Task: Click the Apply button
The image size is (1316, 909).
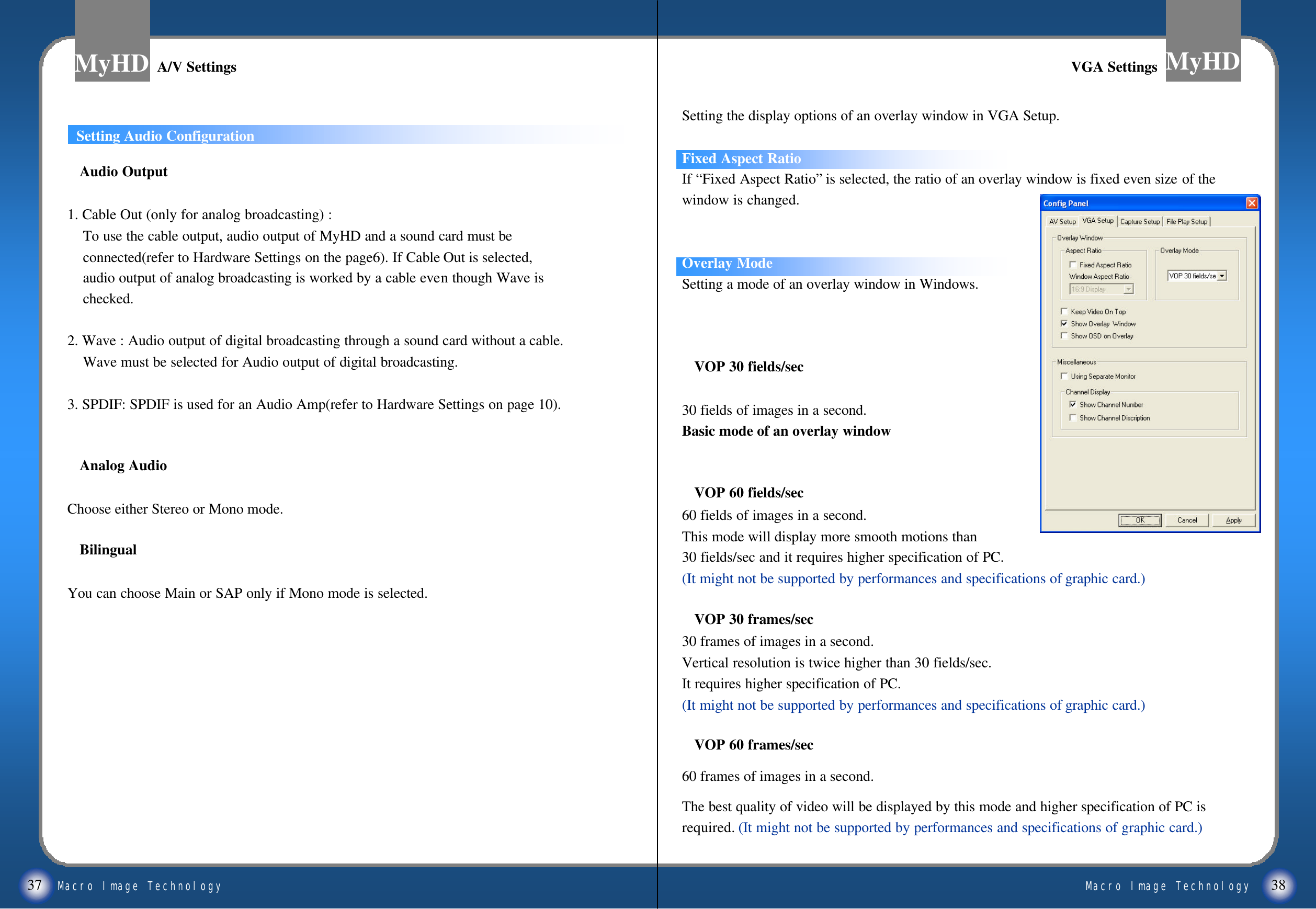Action: (x=1233, y=520)
